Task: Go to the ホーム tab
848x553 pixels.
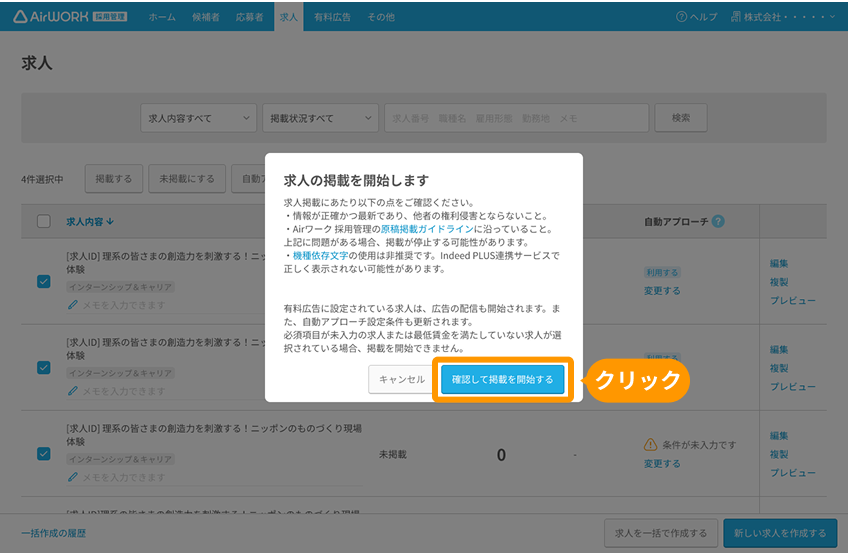Action: [162, 17]
